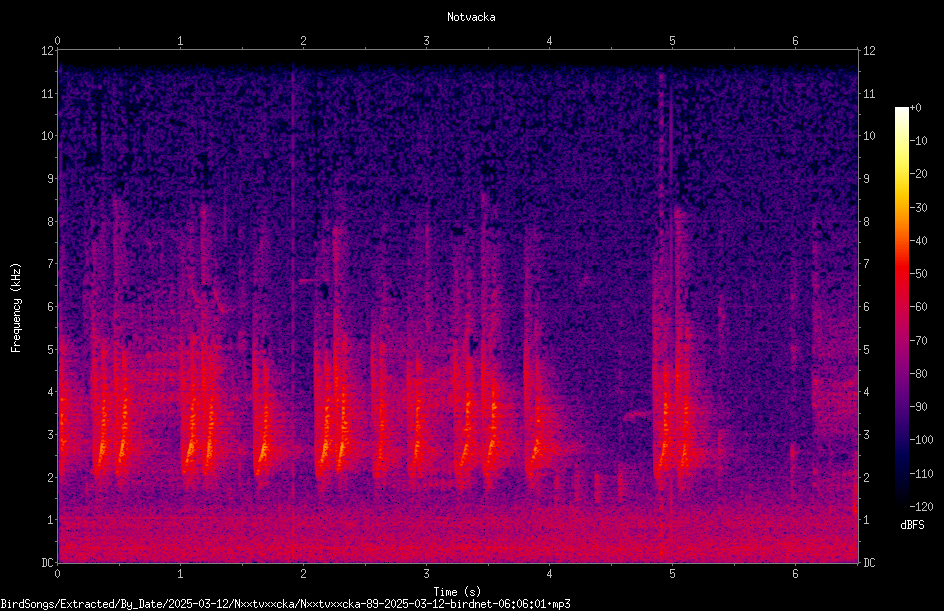
Task: Click the Notvacka title text
Action: pos(471,17)
